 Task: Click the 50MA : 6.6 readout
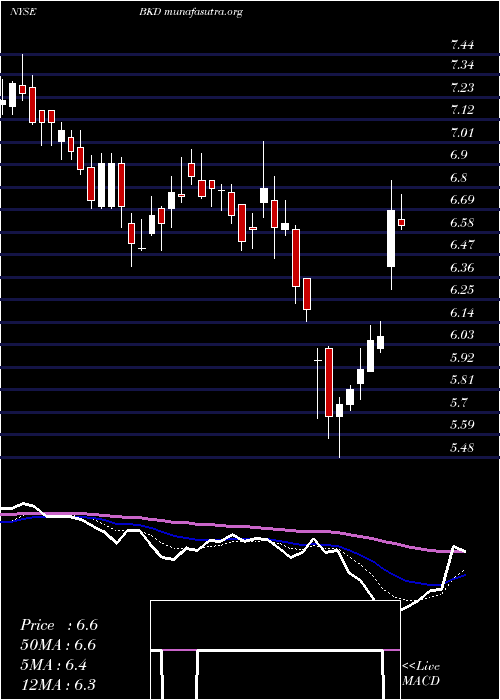click(58, 645)
